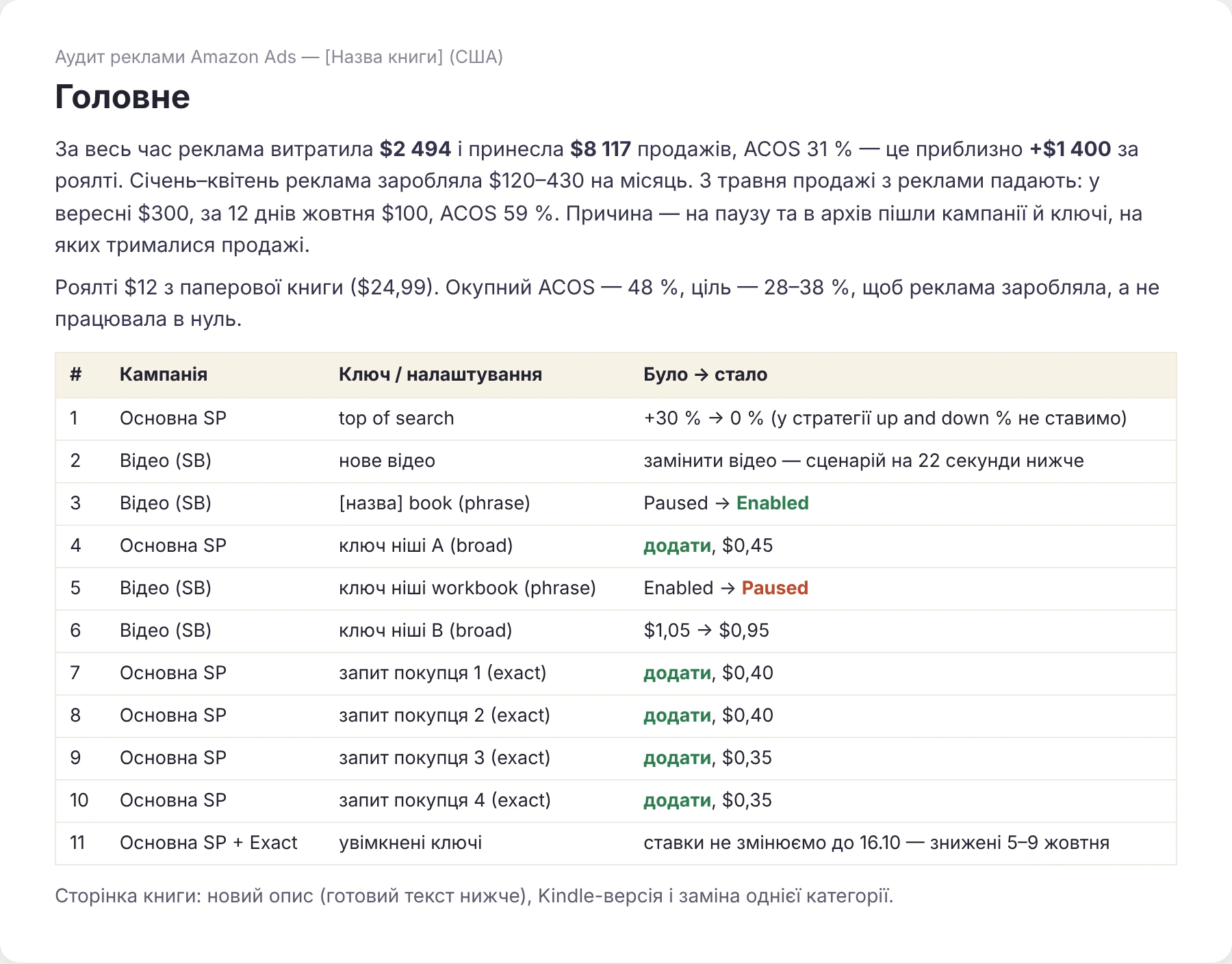Image resolution: width=1232 pixels, height=964 pixels.
Task: Click row number "11" in the table
Action: (x=77, y=843)
